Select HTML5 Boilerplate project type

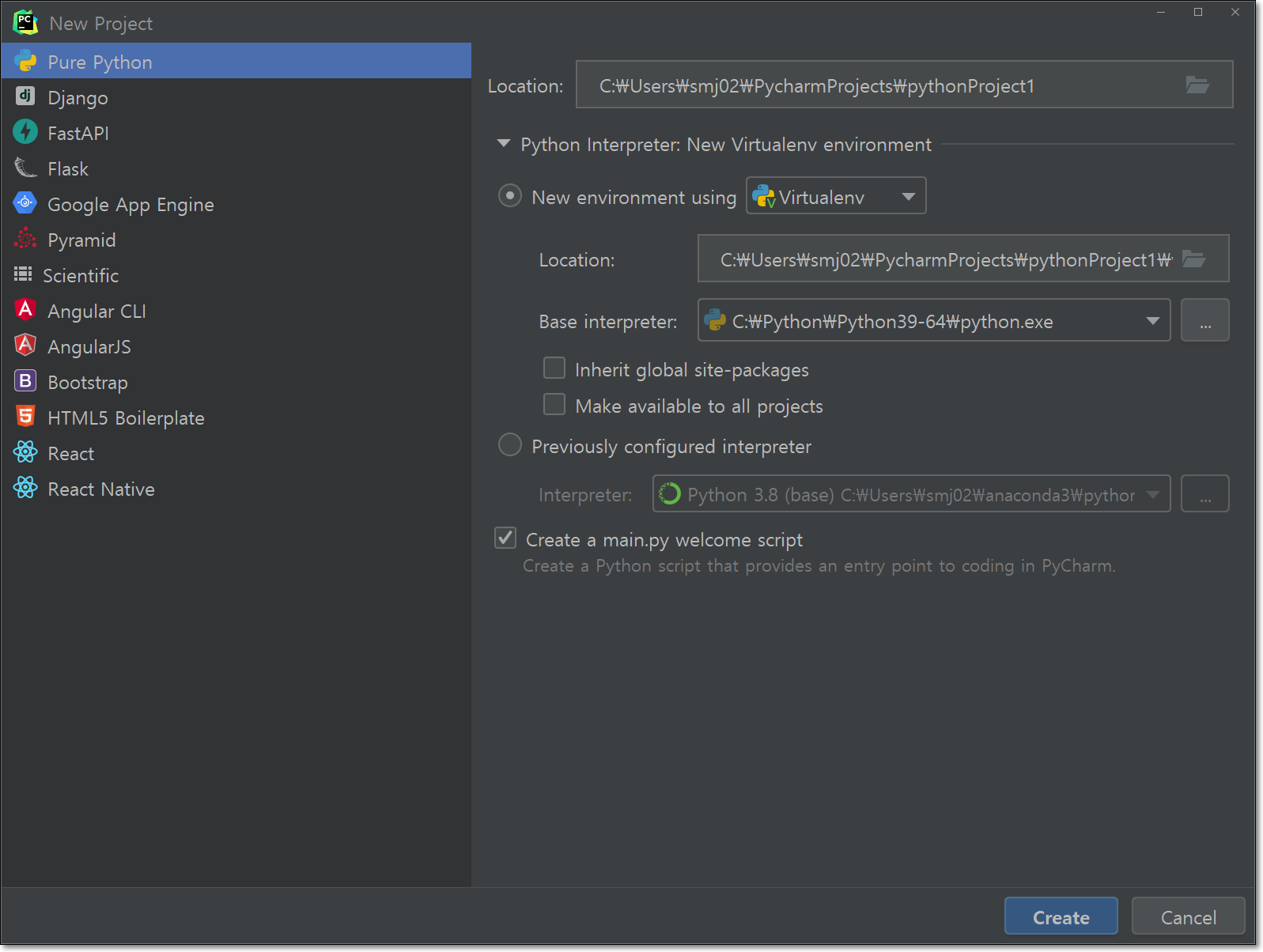236,417
